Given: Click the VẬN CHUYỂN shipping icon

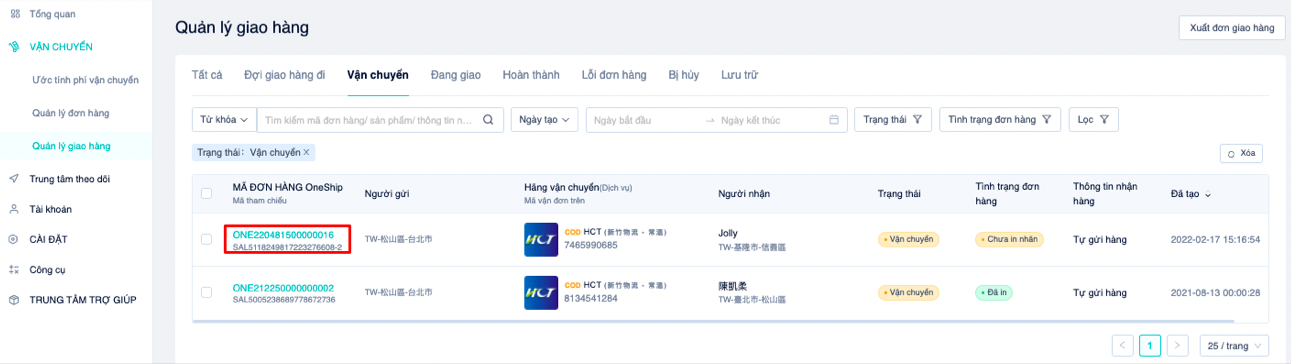Looking at the screenshot, I should click(x=13, y=47).
